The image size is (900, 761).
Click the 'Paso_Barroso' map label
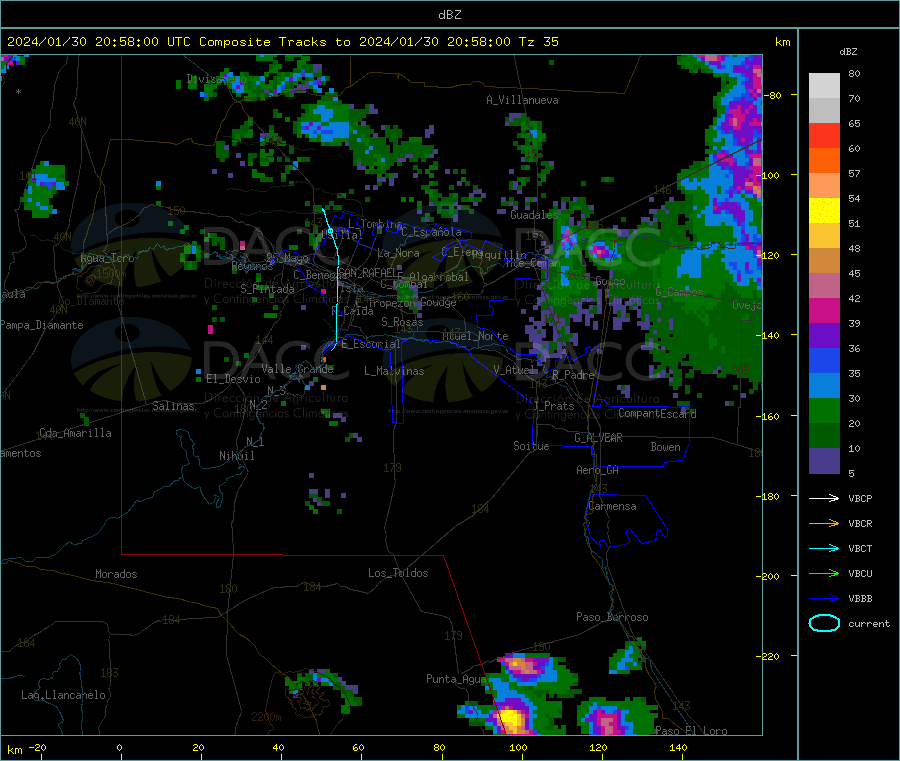(x=612, y=617)
